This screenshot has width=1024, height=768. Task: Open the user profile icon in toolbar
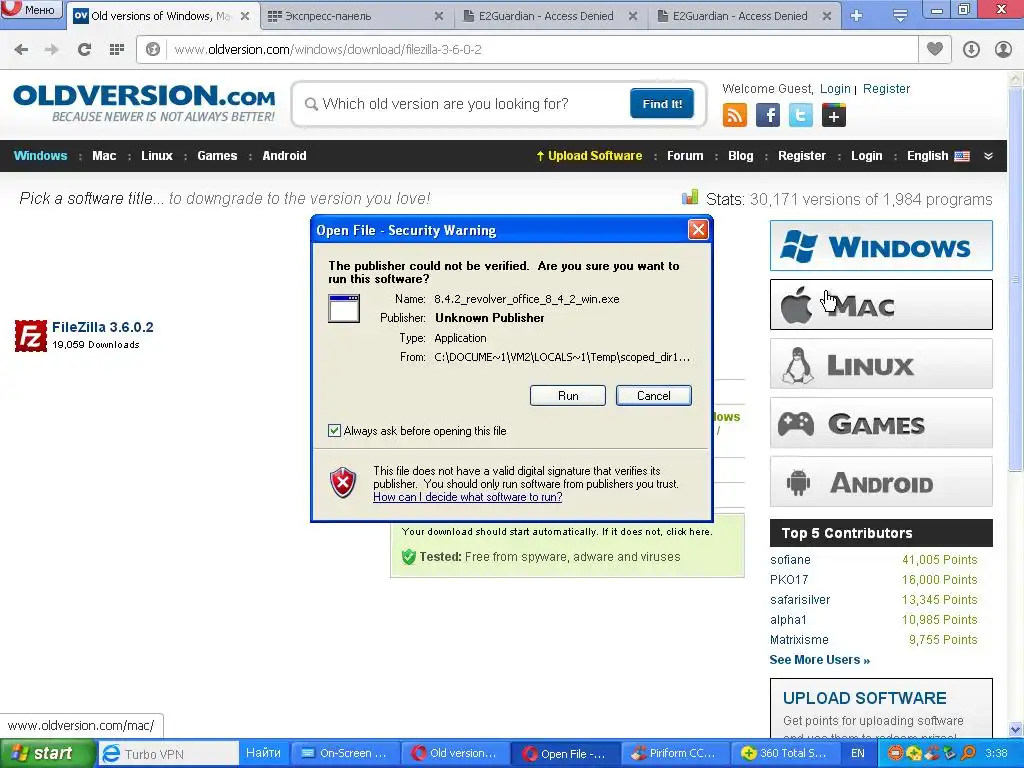pos(1003,49)
